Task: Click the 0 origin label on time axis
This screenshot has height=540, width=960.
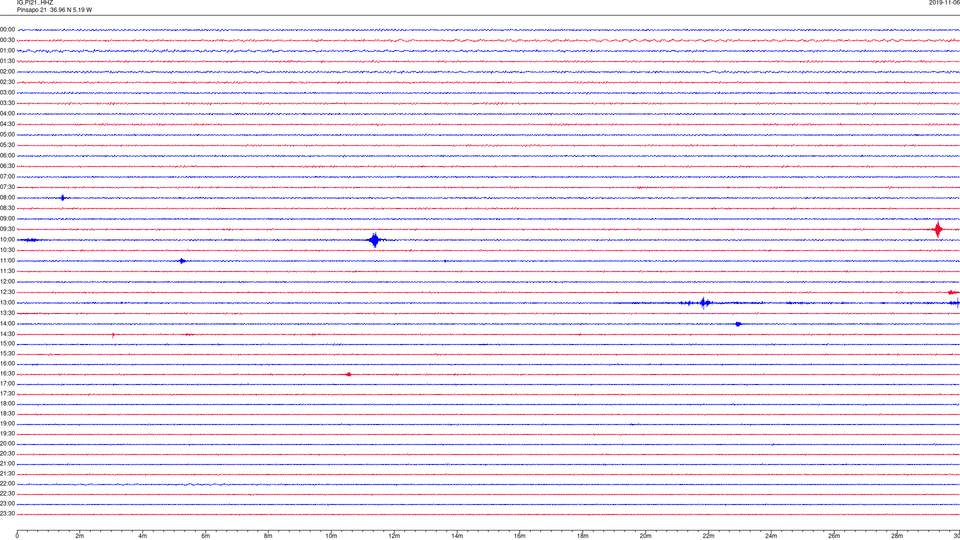Action: (x=17, y=536)
